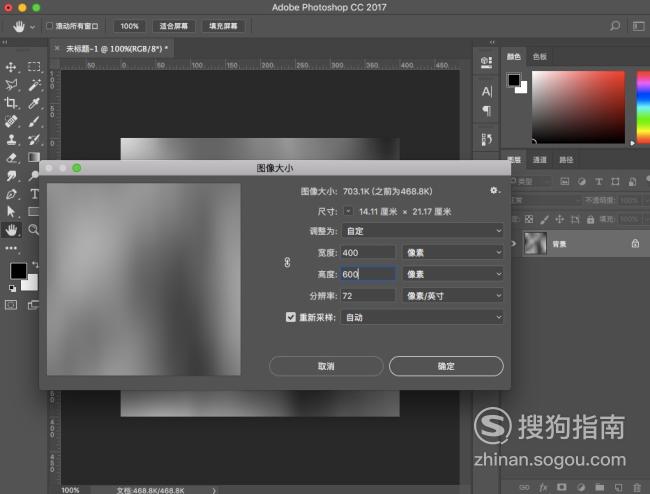The height and width of the screenshot is (494, 650).
Task: Select the Path Selection tool
Action: click(x=11, y=212)
